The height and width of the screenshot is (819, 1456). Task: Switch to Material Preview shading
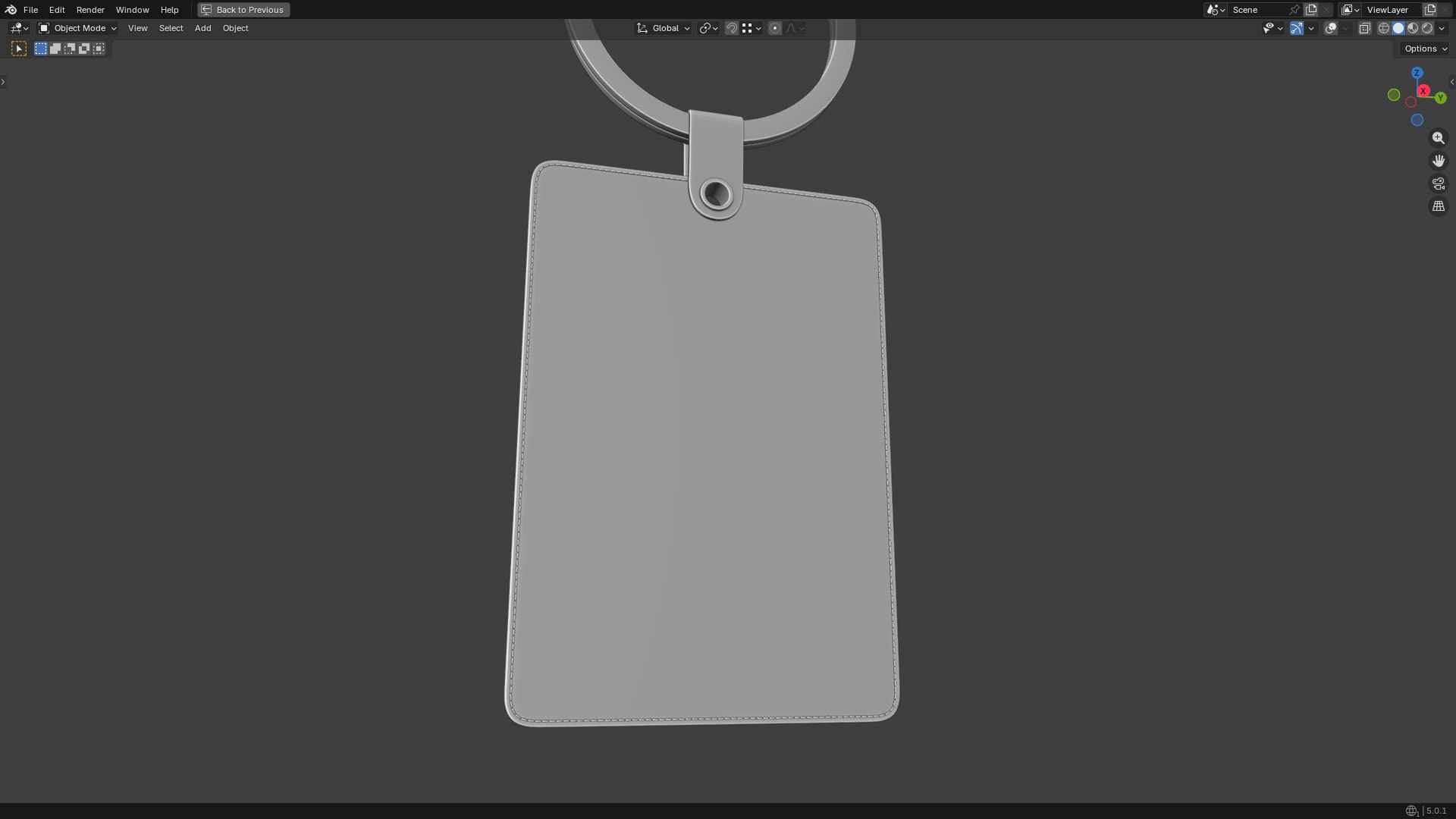1413,28
